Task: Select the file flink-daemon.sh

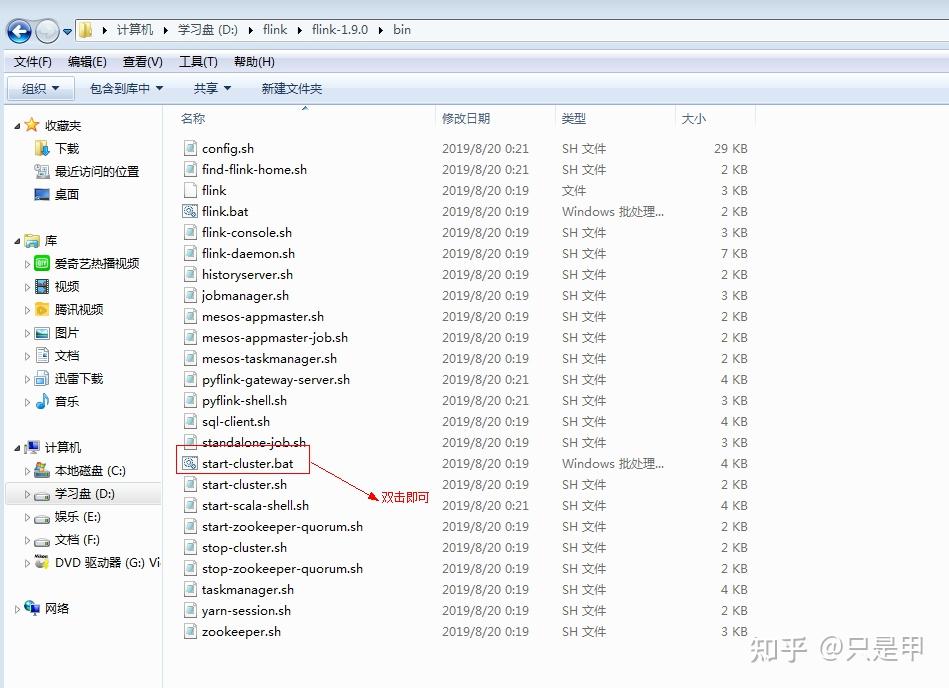Action: 248,254
